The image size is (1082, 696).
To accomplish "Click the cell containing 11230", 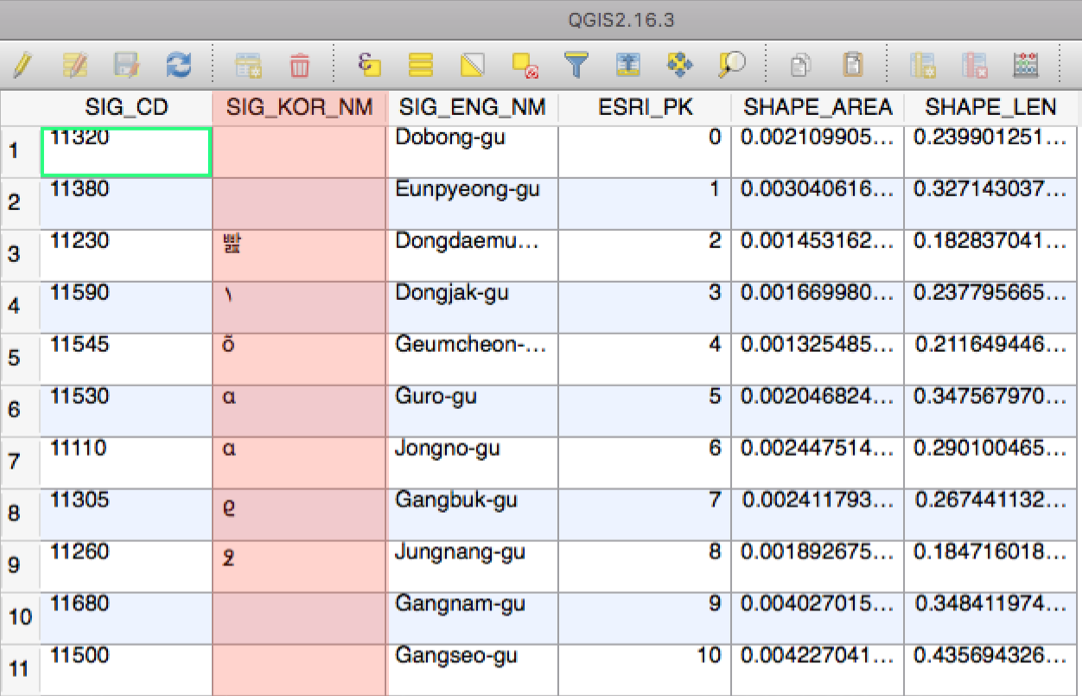I will (x=126, y=255).
